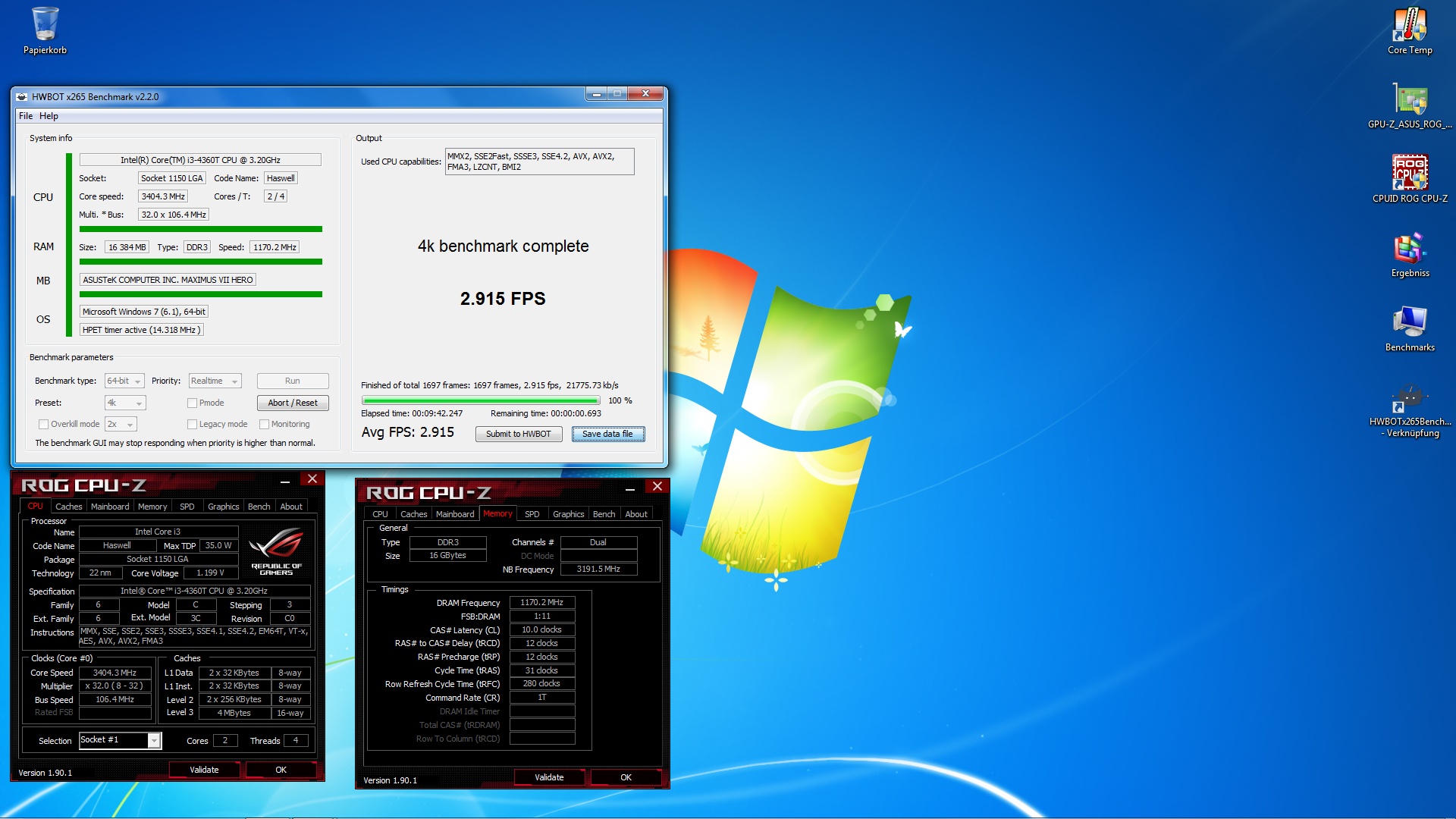
Task: Click Validate in left CPU-Z window
Action: [x=204, y=770]
